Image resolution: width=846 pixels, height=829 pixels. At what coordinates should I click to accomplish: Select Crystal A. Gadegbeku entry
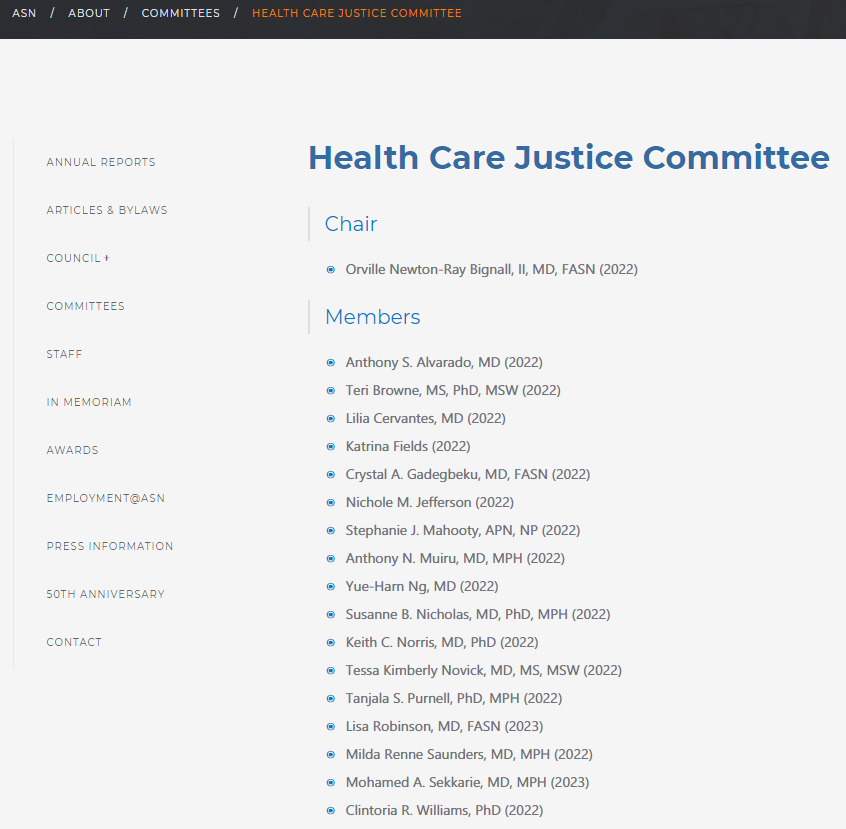pos(468,474)
